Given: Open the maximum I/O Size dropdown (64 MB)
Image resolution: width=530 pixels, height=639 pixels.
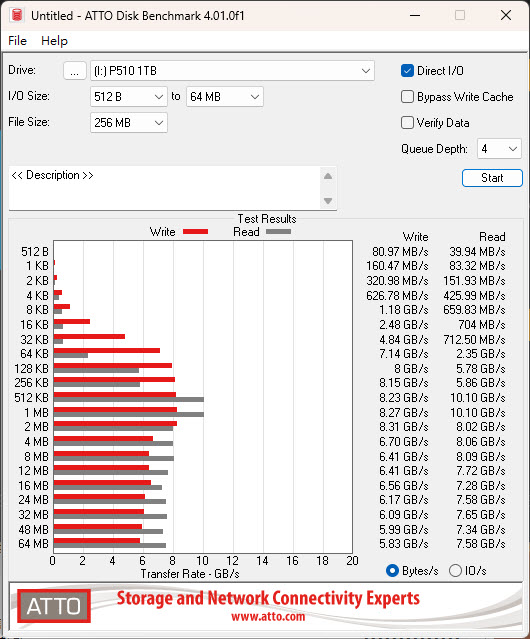Looking at the screenshot, I should pos(225,97).
